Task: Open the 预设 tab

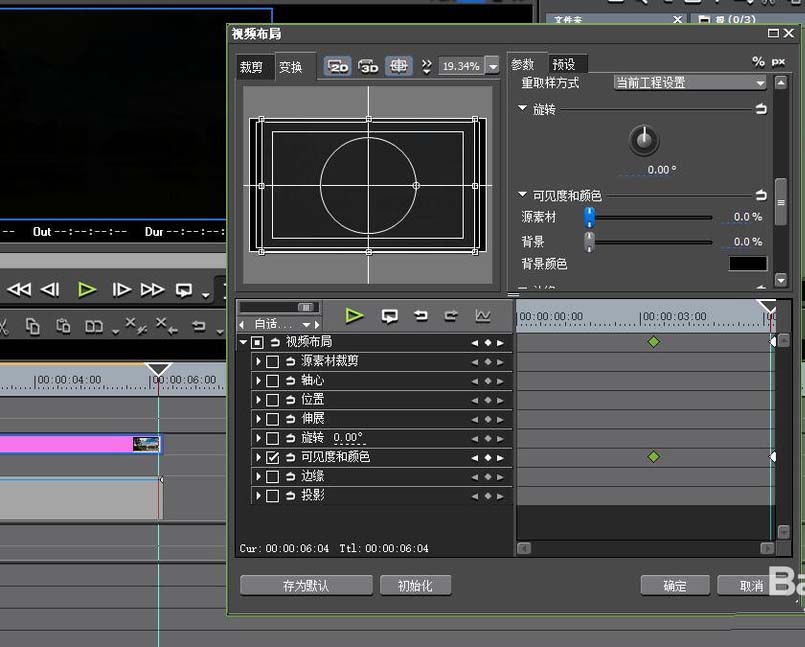Action: click(x=564, y=64)
